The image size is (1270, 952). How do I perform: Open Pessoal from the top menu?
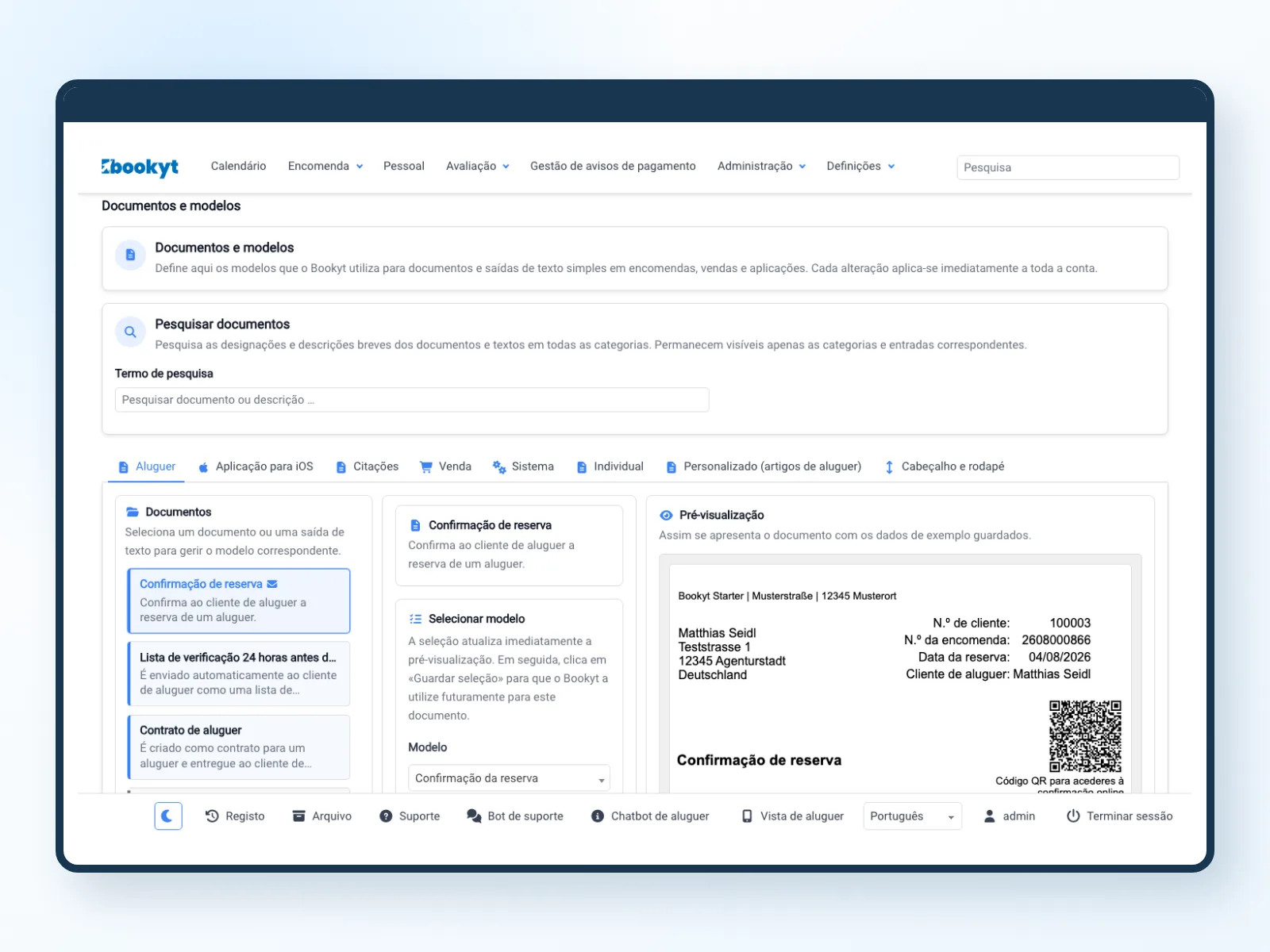click(x=404, y=166)
